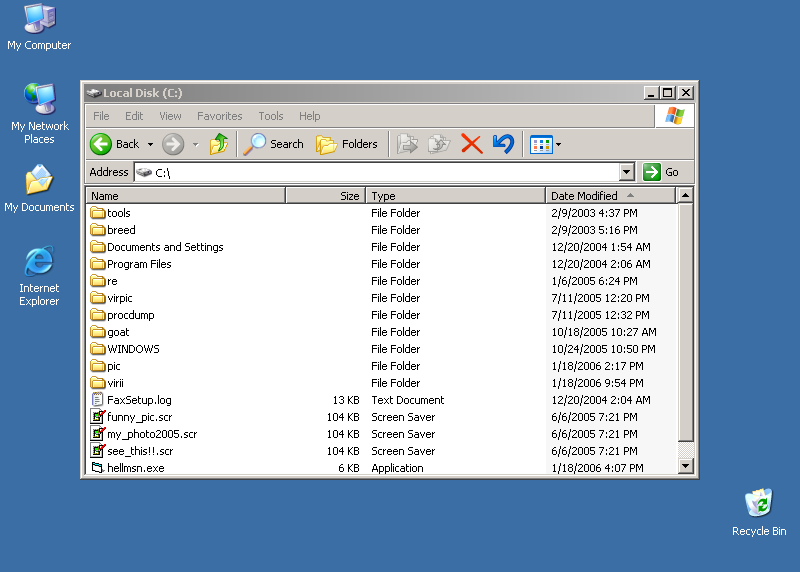Viewport: 800px width, 572px height.
Task: Expand the Address bar dropdown
Action: point(627,172)
